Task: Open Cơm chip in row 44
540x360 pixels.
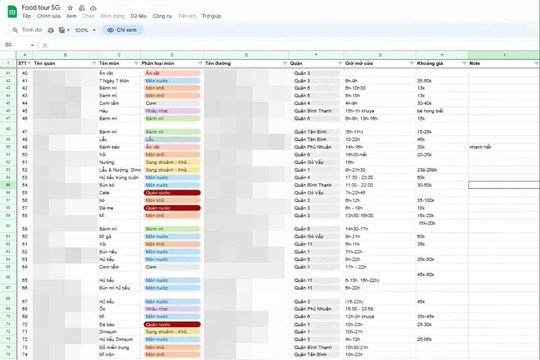Action: click(172, 103)
